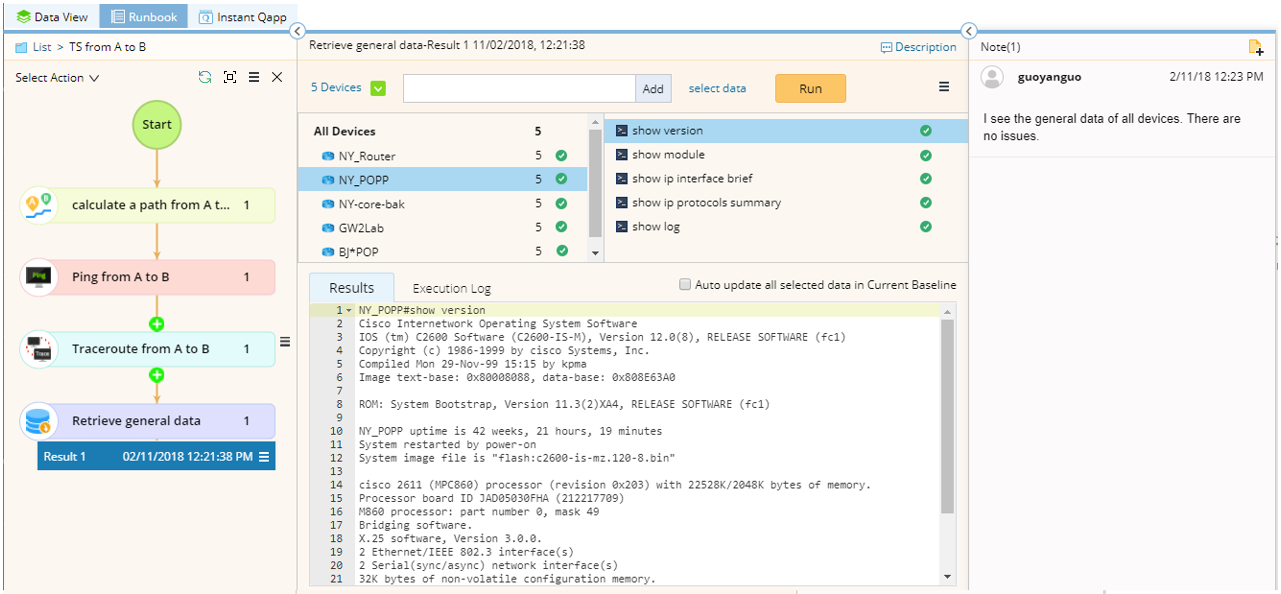Open the Traceroute node hamburger menu
The height and width of the screenshot is (594, 1281).
tap(285, 342)
